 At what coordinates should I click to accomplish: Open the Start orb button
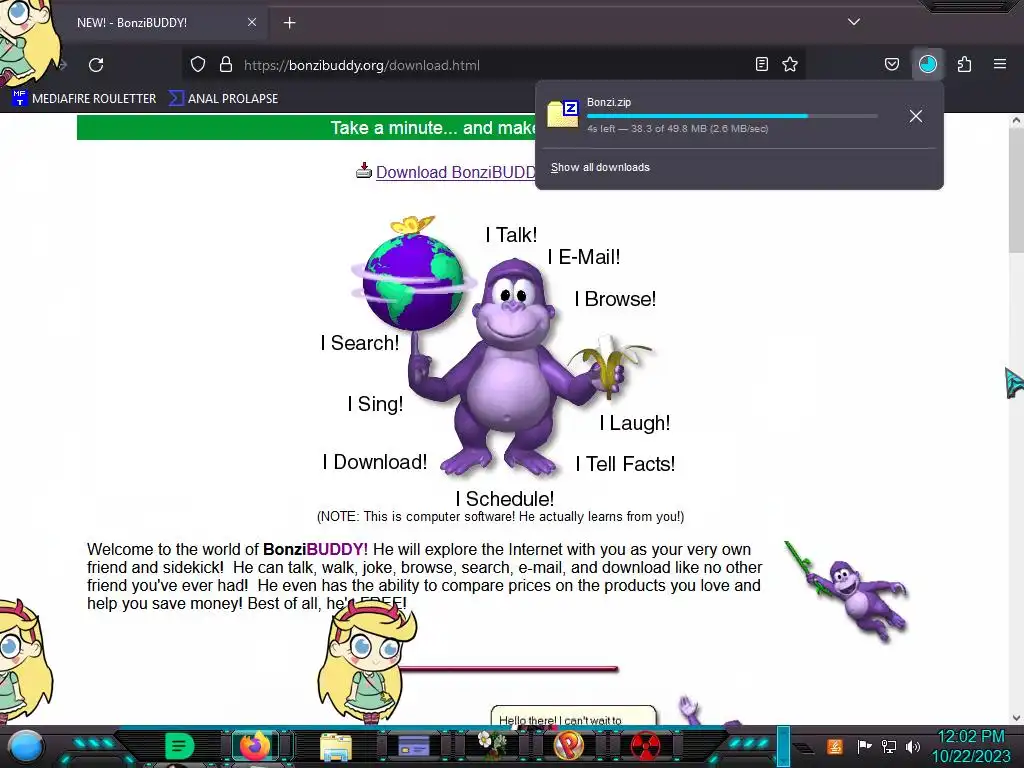(25, 746)
